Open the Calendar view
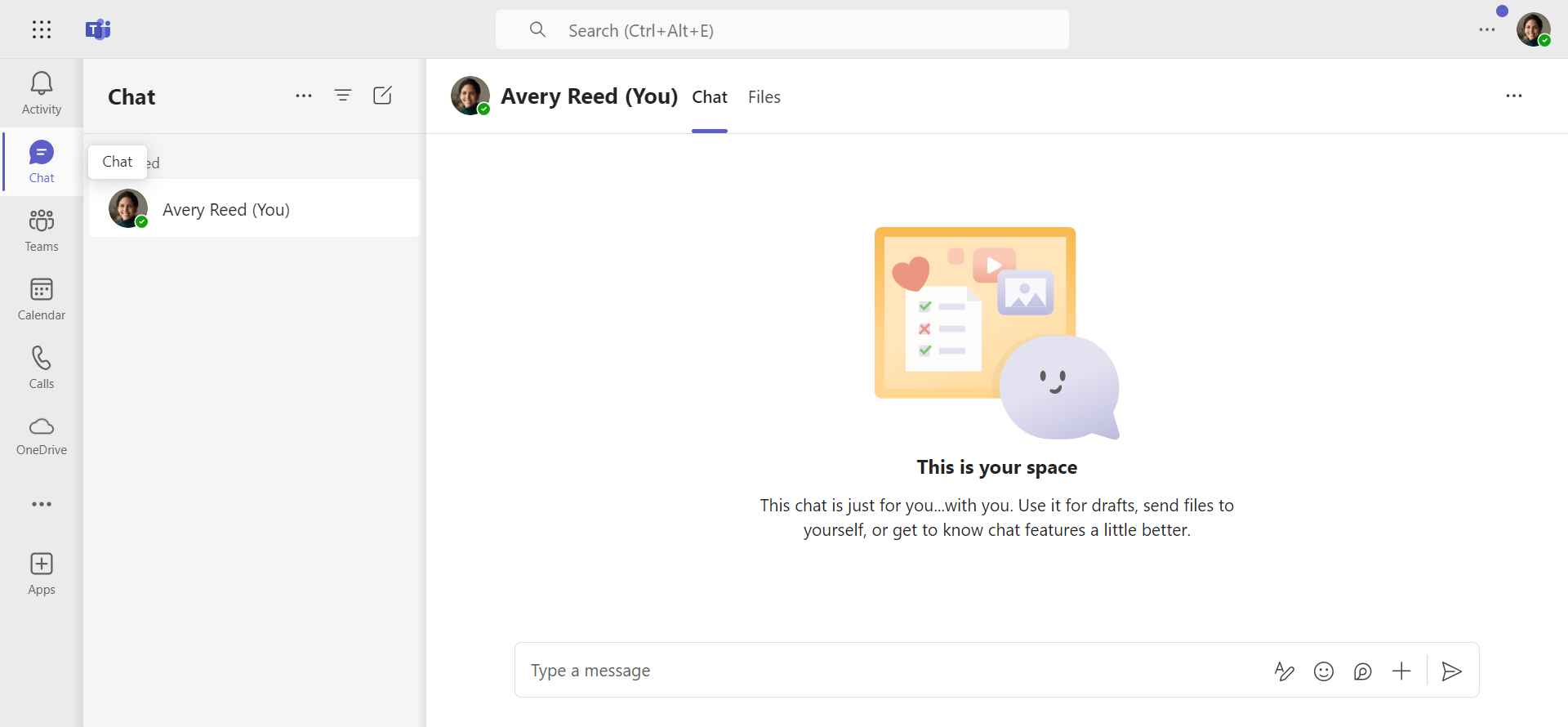 (42, 299)
